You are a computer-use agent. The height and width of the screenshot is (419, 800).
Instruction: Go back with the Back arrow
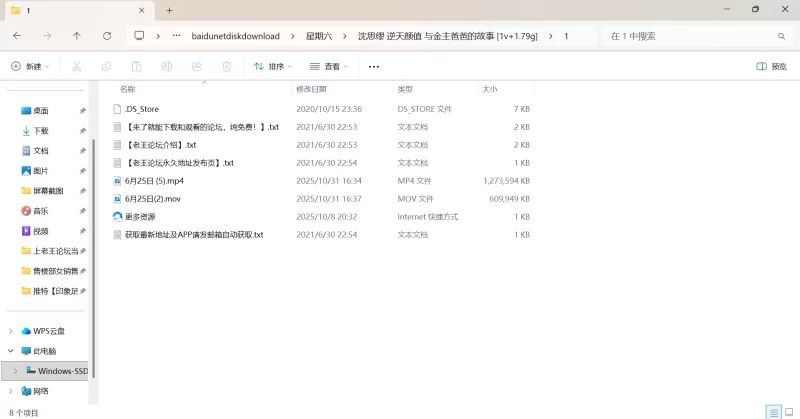click(17, 36)
